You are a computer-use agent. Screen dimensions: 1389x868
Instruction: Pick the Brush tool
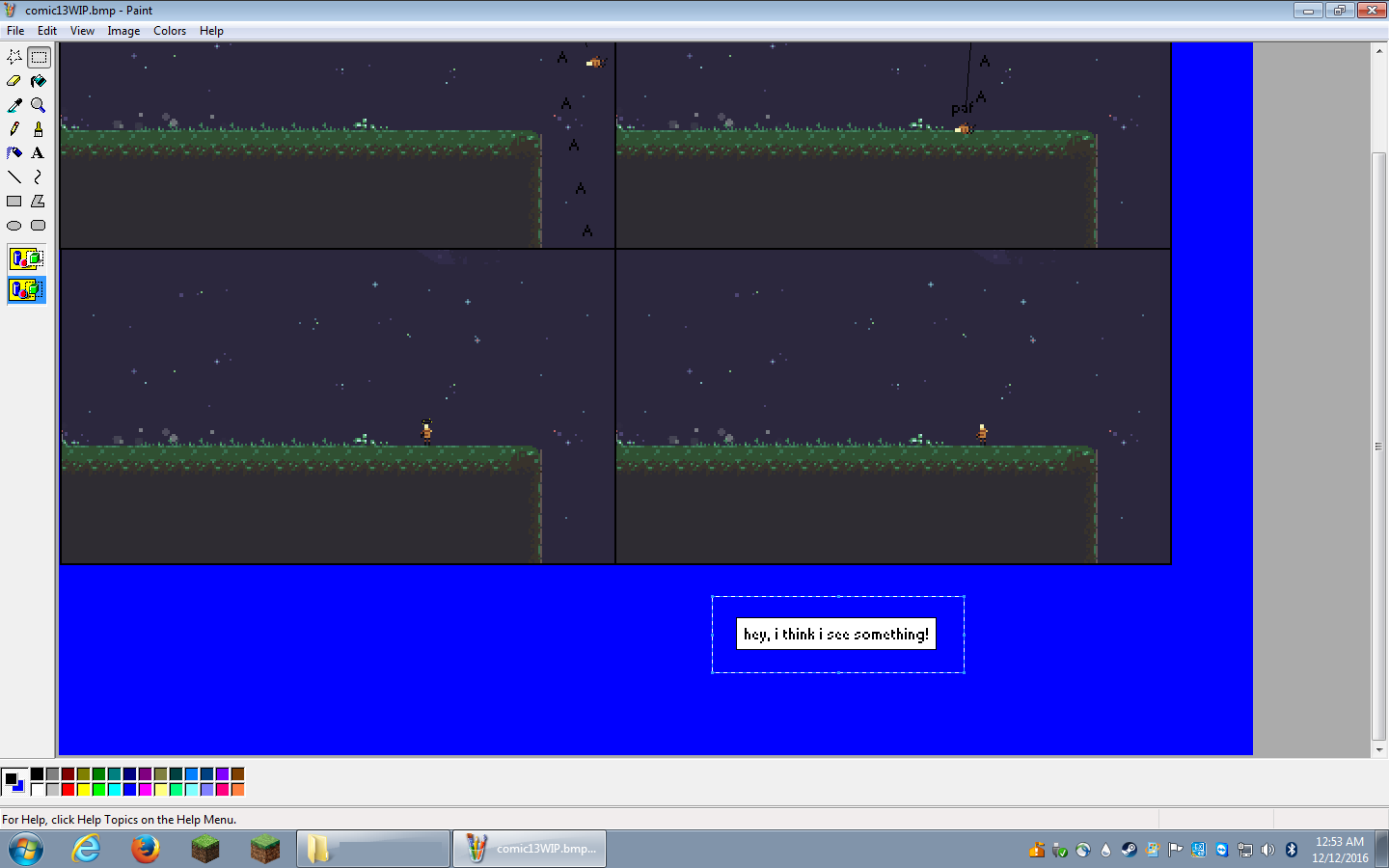[39, 129]
